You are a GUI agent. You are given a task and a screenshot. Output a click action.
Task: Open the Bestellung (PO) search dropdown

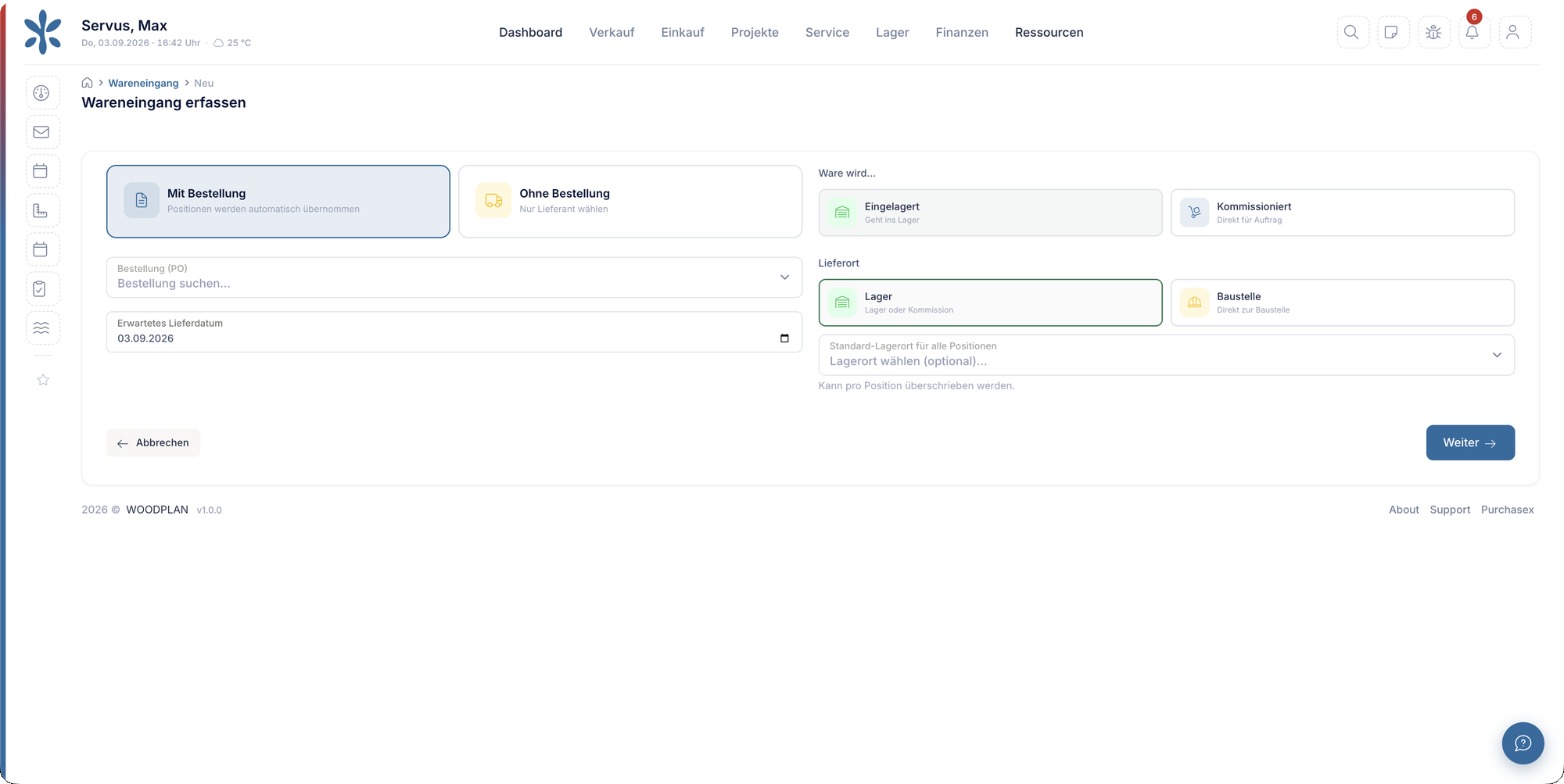(454, 277)
